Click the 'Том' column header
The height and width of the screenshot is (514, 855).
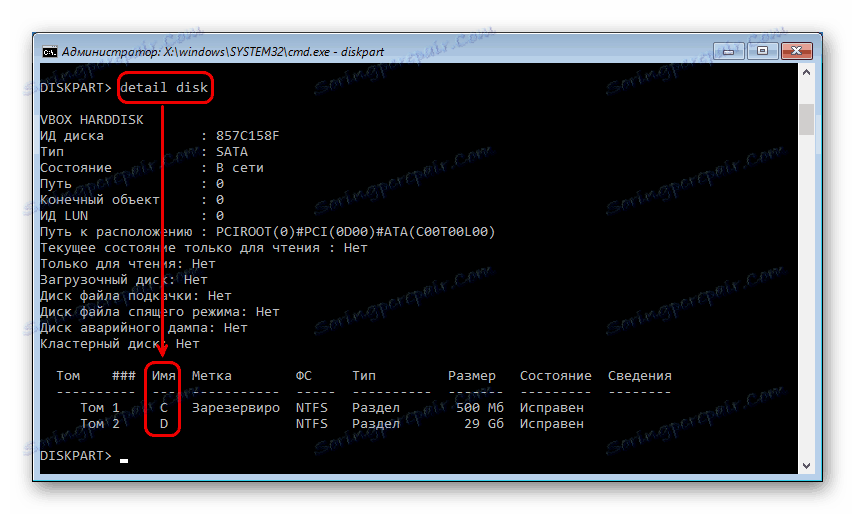coord(68,376)
